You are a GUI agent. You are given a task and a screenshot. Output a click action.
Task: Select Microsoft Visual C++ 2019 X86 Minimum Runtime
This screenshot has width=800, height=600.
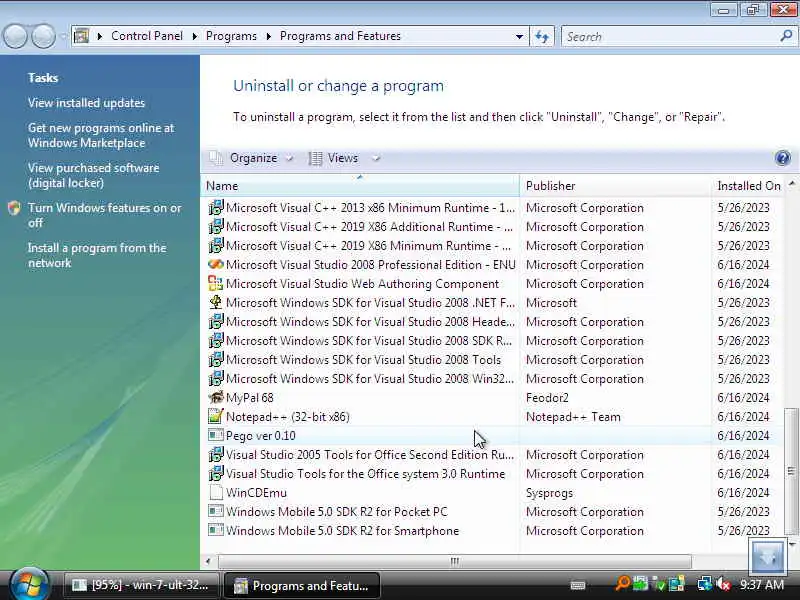click(x=492, y=245)
